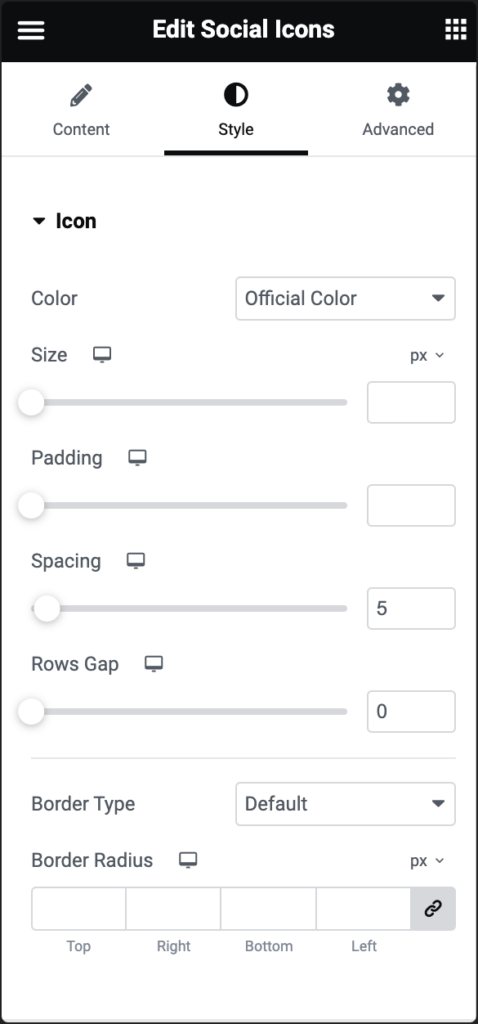Click the Rows Gap value field
The image size is (478, 1024).
(411, 711)
